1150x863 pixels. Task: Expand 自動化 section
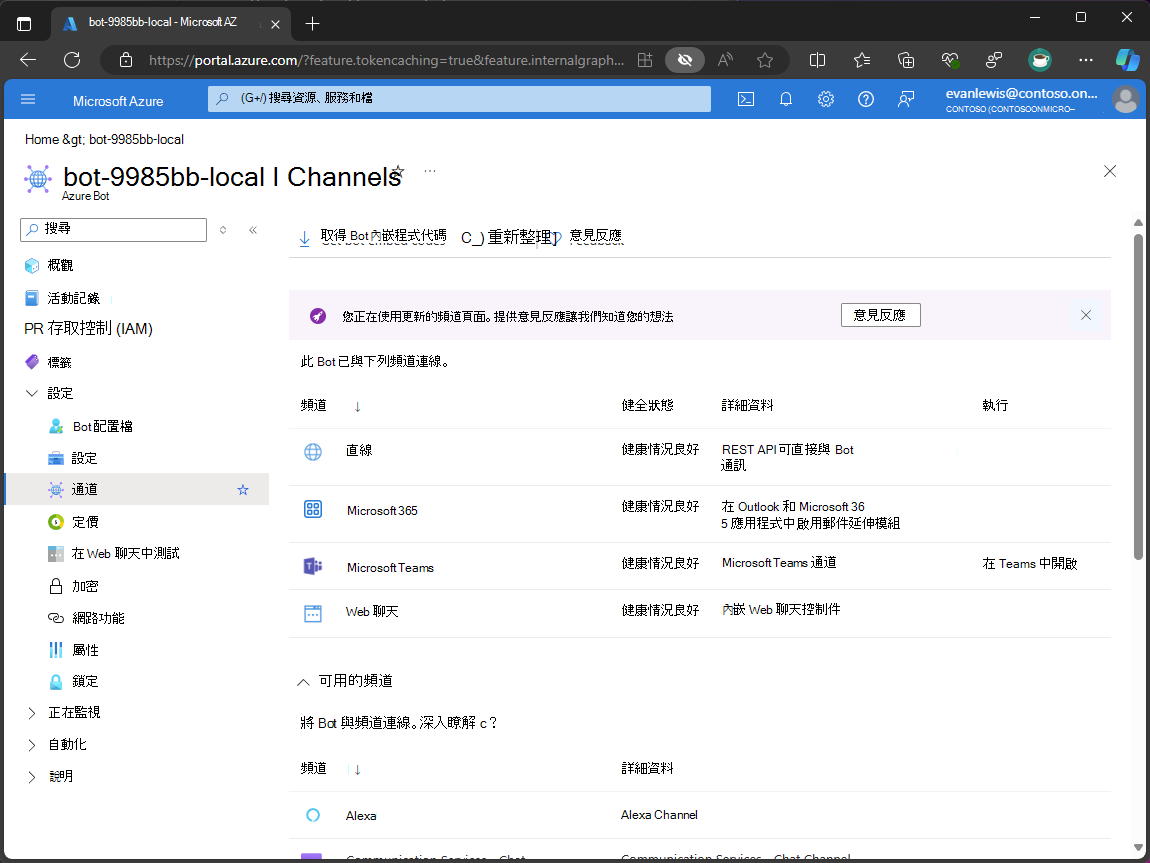32,745
